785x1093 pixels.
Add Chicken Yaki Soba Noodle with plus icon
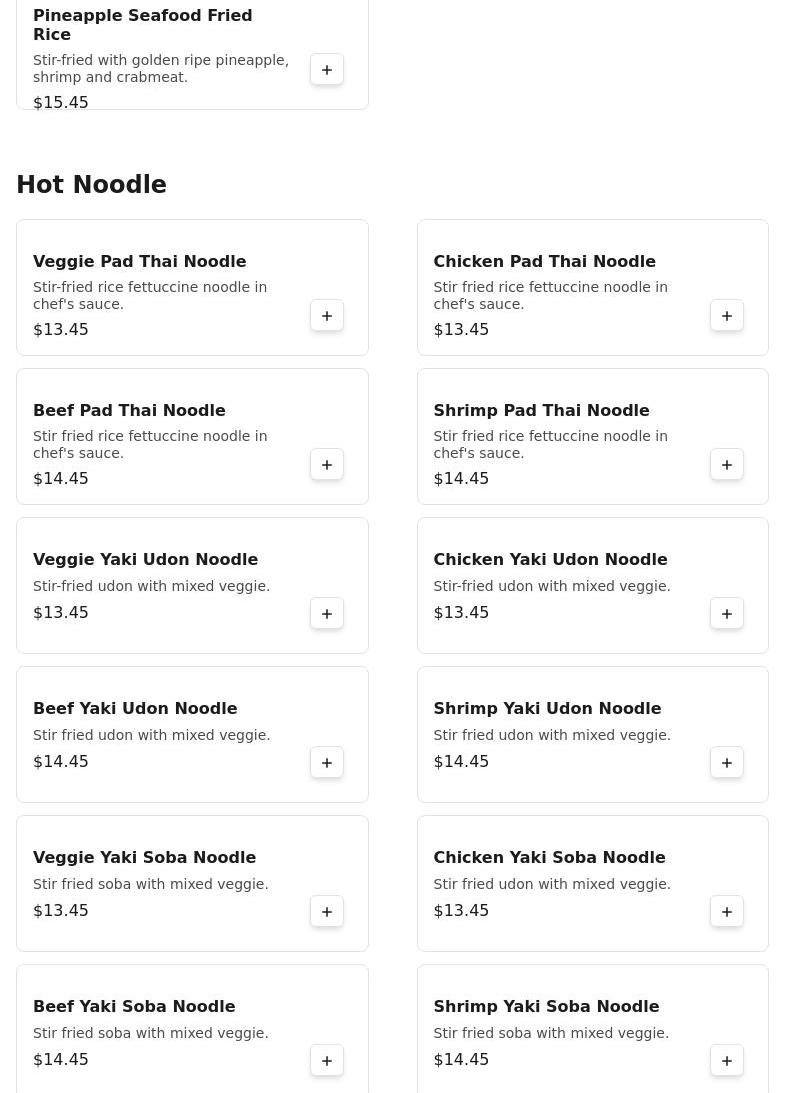click(x=726, y=912)
